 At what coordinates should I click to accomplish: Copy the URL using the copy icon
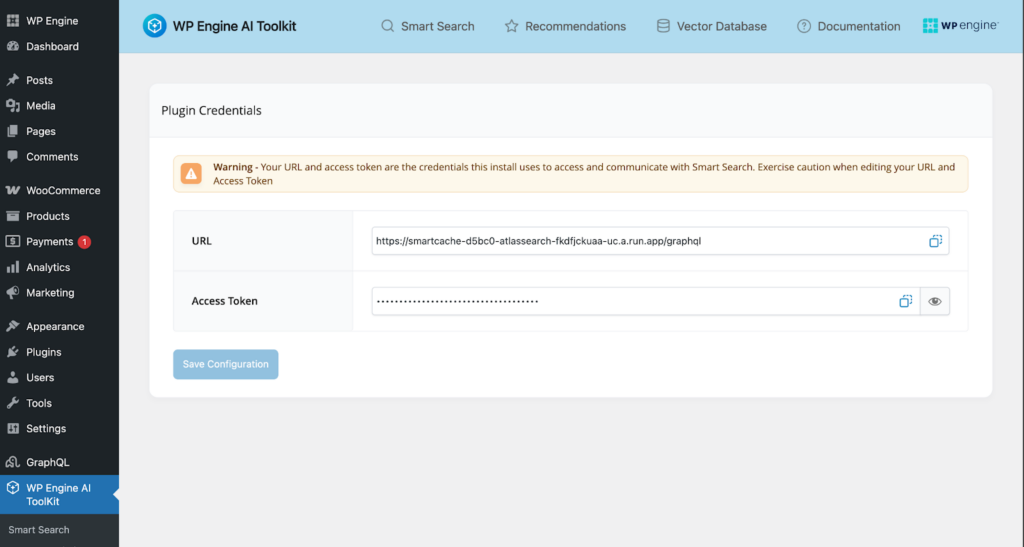tap(935, 241)
